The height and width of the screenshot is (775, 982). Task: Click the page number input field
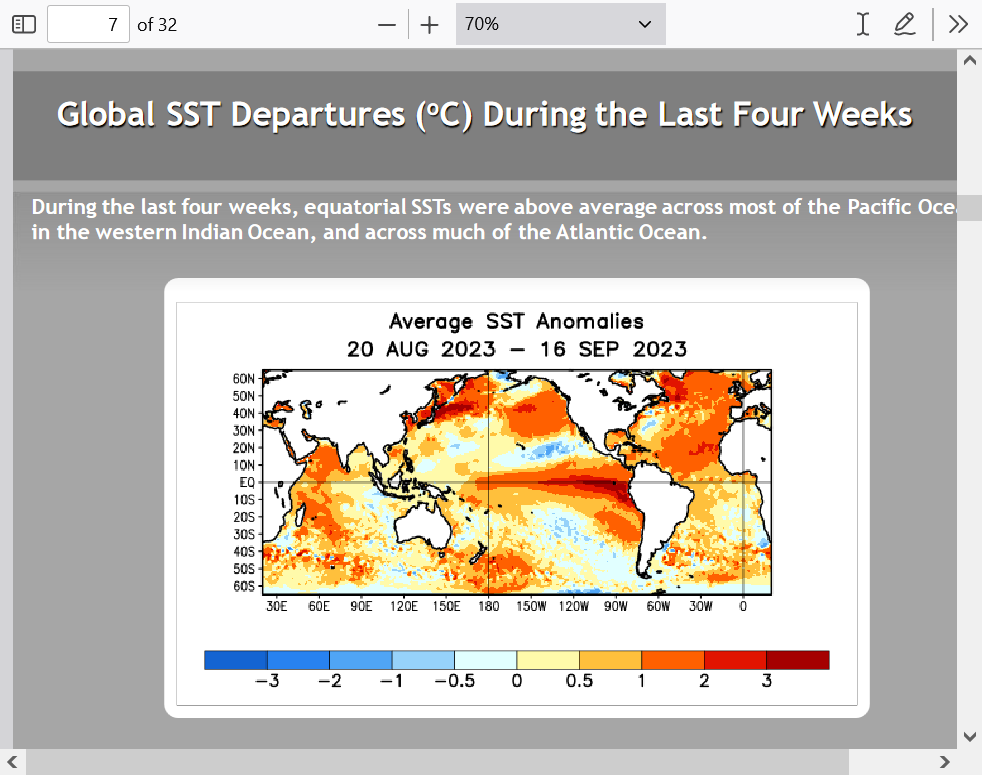(88, 24)
